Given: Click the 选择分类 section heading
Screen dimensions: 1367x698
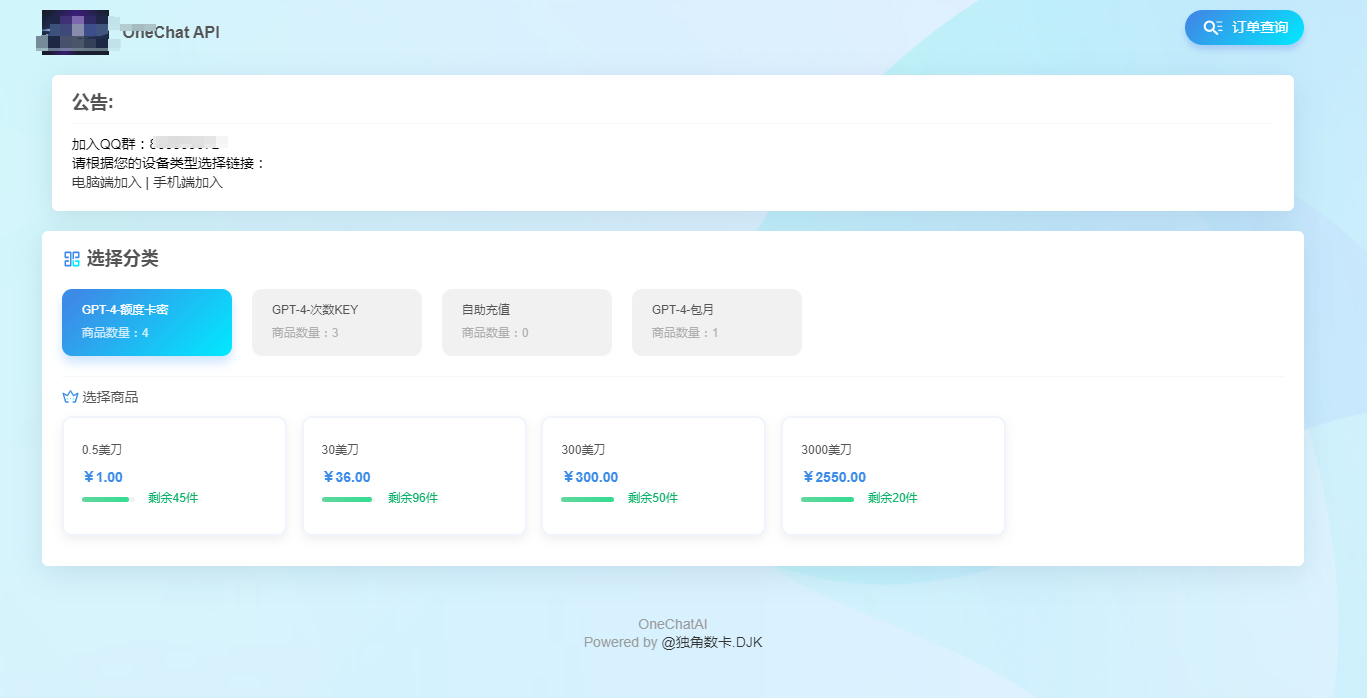Looking at the screenshot, I should [x=122, y=259].
